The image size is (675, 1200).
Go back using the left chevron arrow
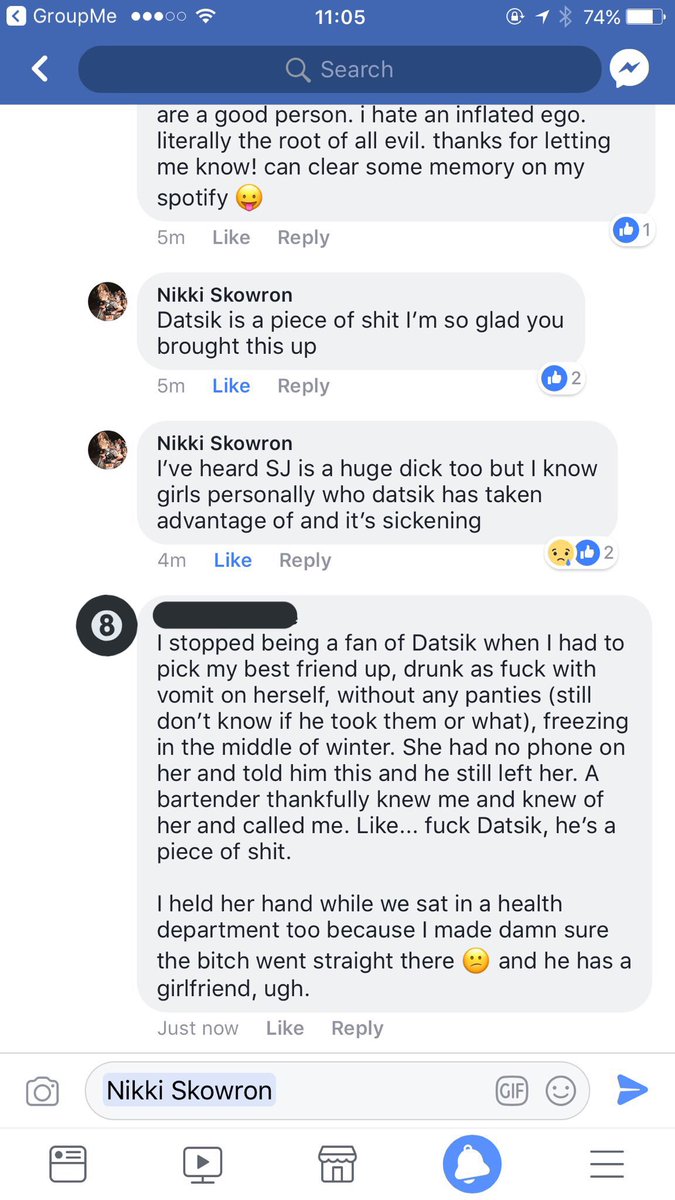(x=40, y=69)
